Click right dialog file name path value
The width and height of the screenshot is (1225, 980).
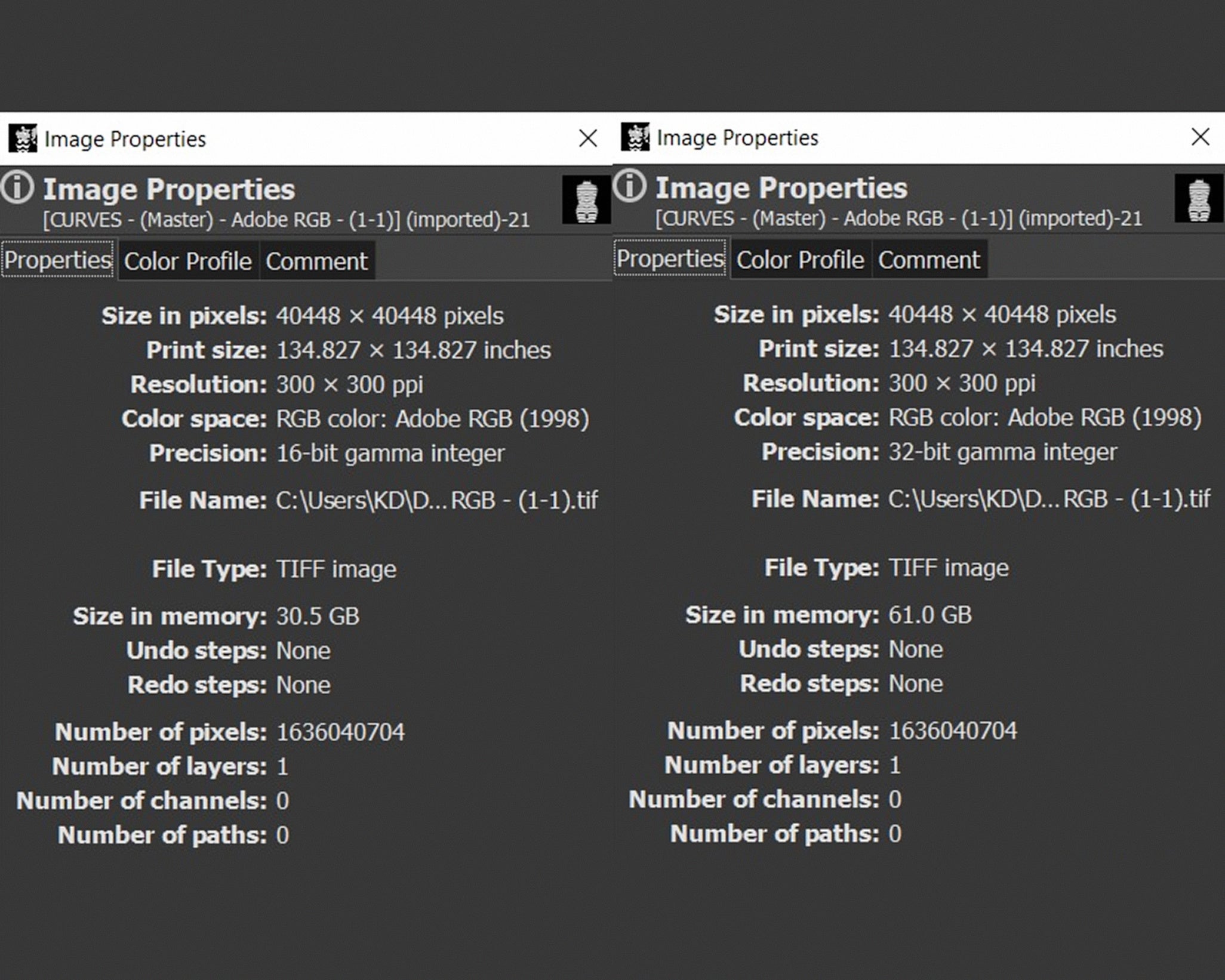click(x=1049, y=499)
